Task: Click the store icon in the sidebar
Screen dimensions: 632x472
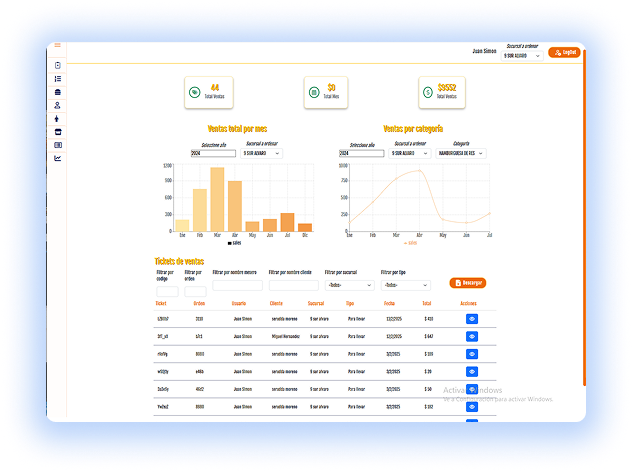Action: point(58,131)
